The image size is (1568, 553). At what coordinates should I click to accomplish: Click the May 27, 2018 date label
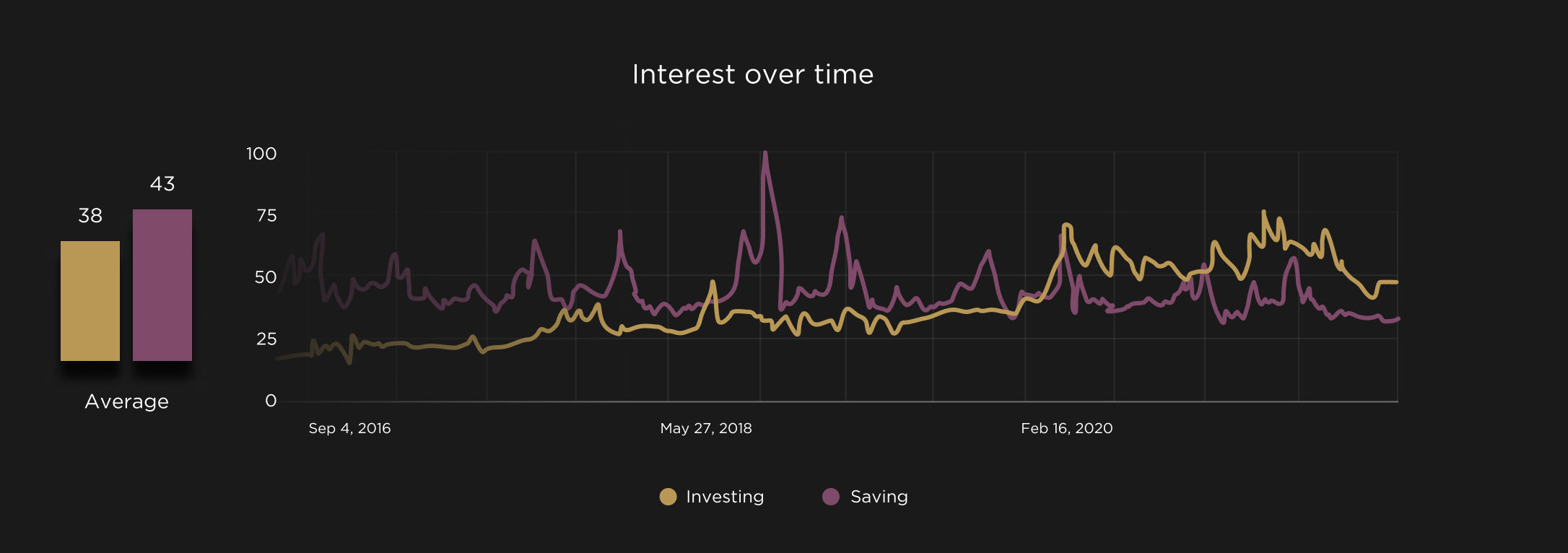[x=706, y=428]
